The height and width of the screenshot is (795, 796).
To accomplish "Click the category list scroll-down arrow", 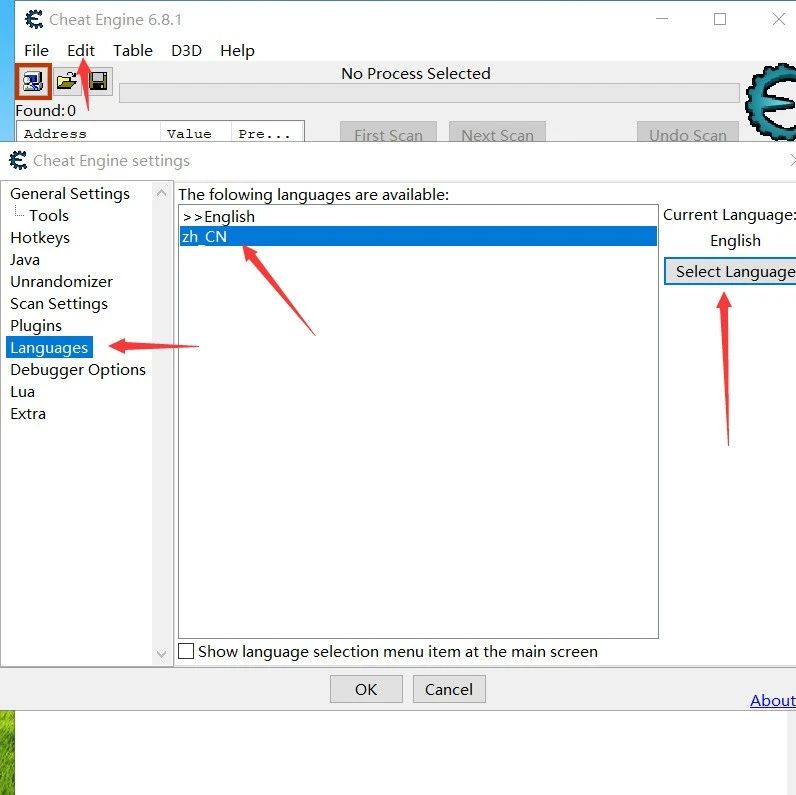I will coord(161,654).
